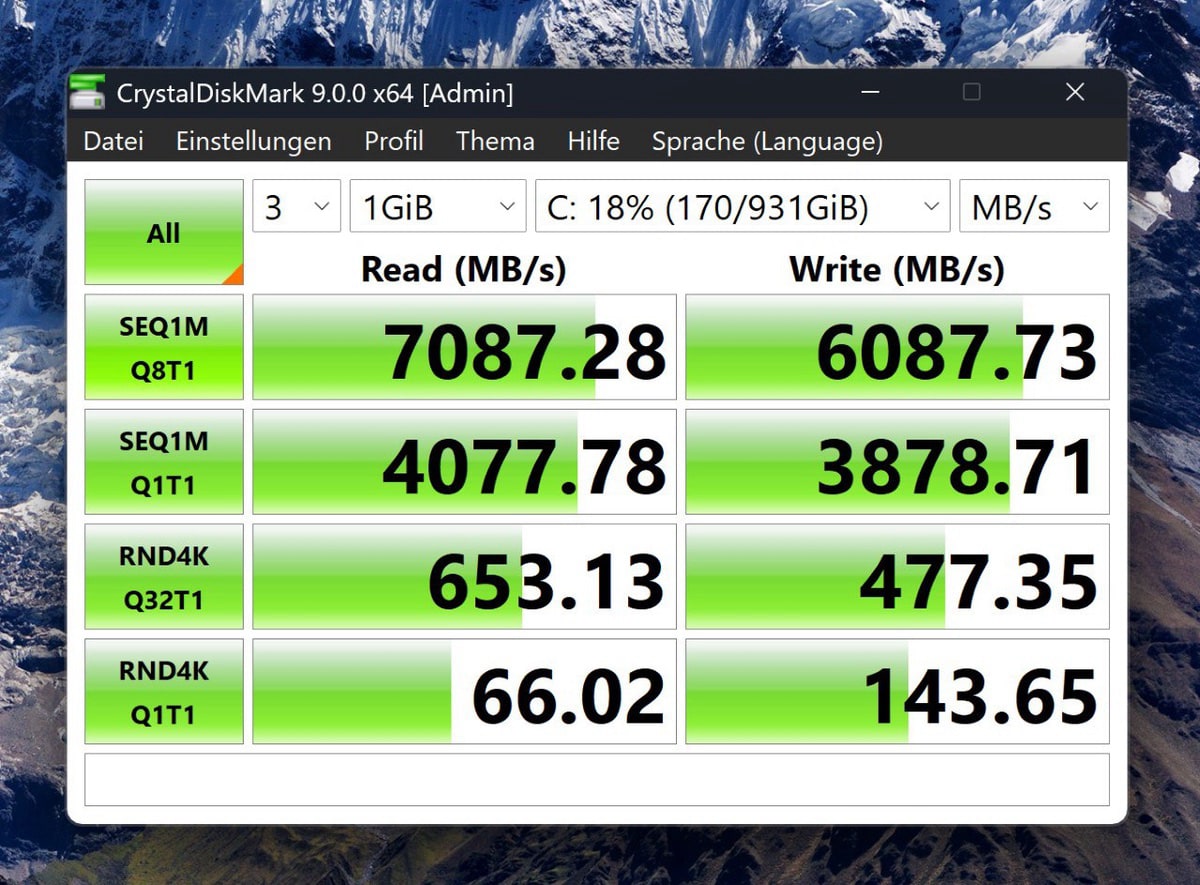This screenshot has height=885, width=1200.
Task: Open the Datei menu
Action: pyautogui.click(x=113, y=142)
